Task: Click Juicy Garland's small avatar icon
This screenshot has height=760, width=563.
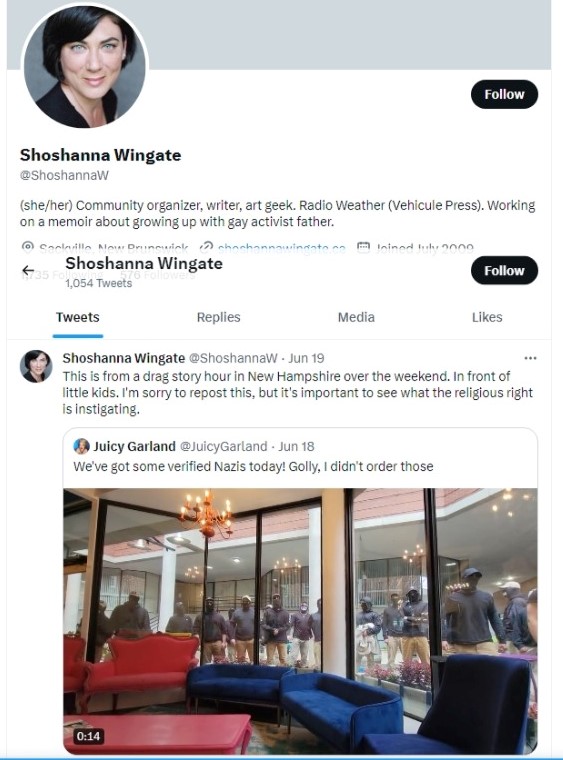Action: click(x=81, y=446)
